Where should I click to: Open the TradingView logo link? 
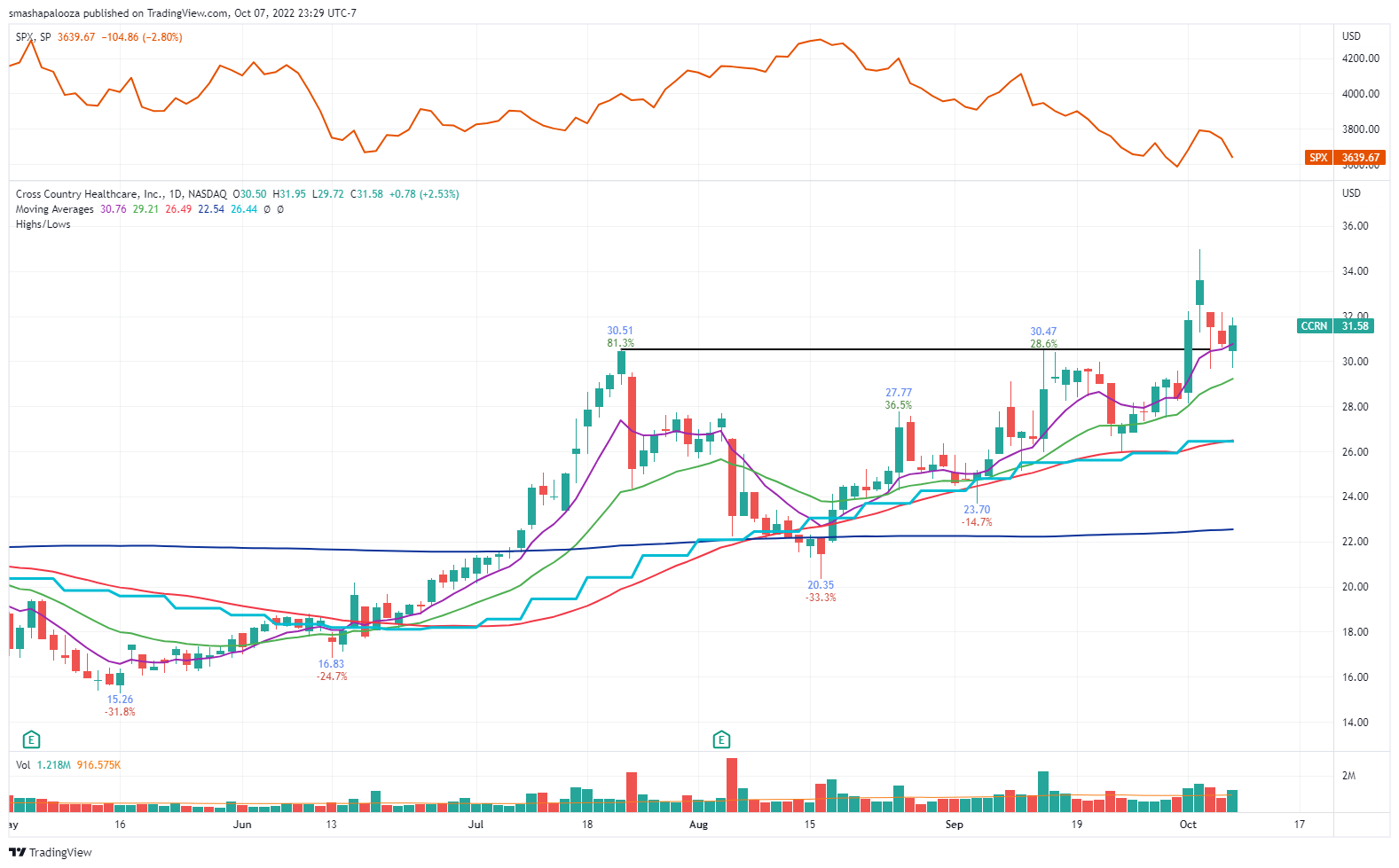(x=51, y=852)
